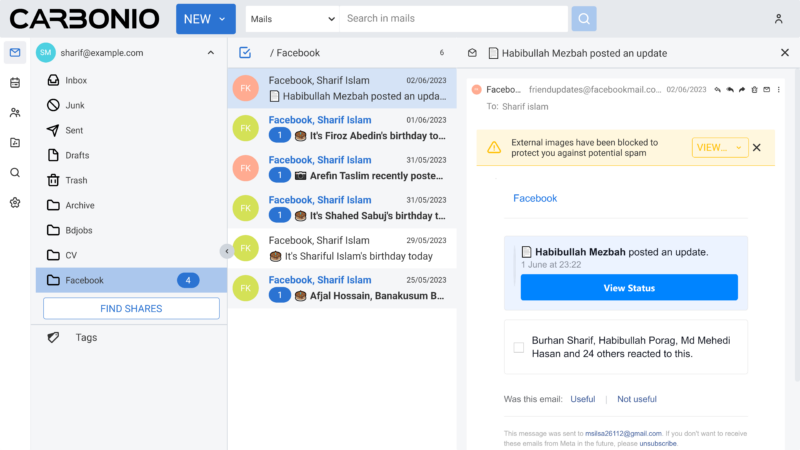Open the Files module icon
The height and width of the screenshot is (450, 800).
pyautogui.click(x=15, y=142)
